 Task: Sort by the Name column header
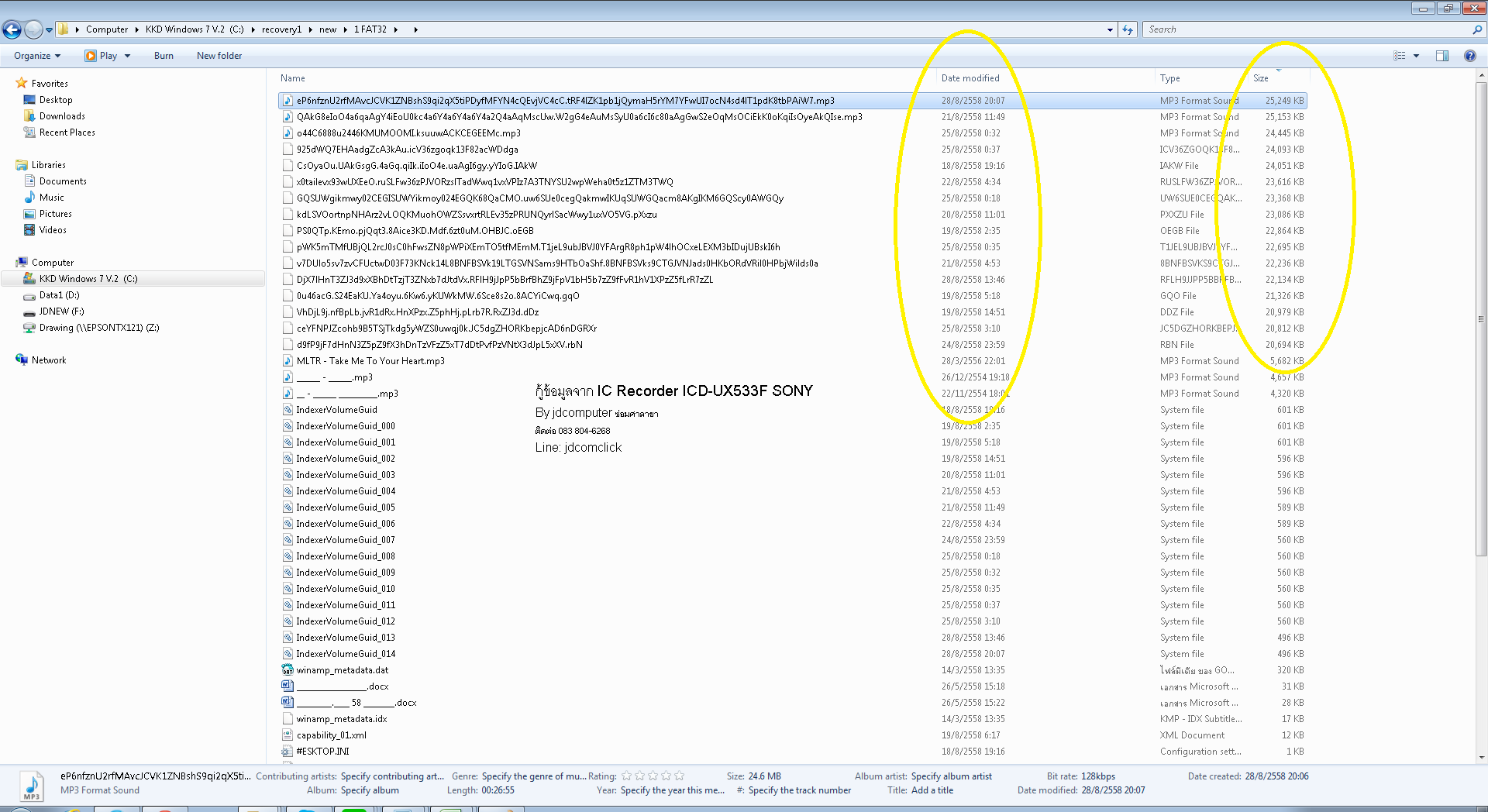coord(293,78)
